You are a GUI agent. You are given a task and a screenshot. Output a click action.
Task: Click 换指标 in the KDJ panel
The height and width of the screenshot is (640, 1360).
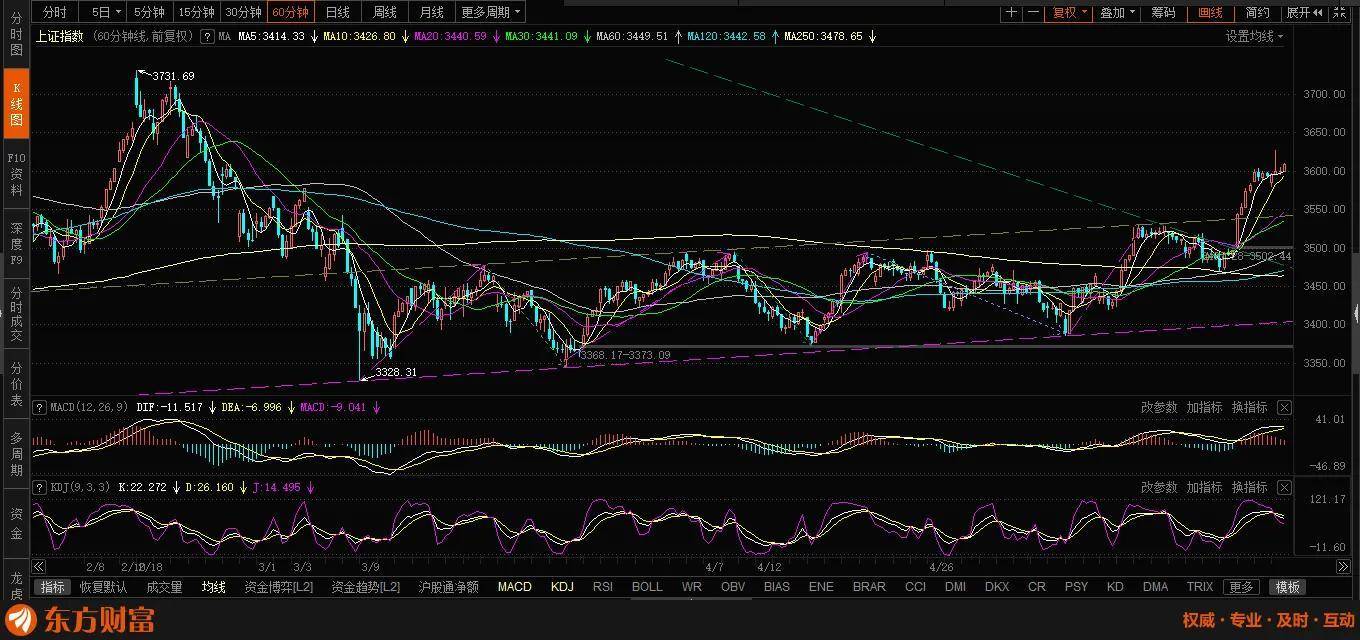(x=1250, y=487)
